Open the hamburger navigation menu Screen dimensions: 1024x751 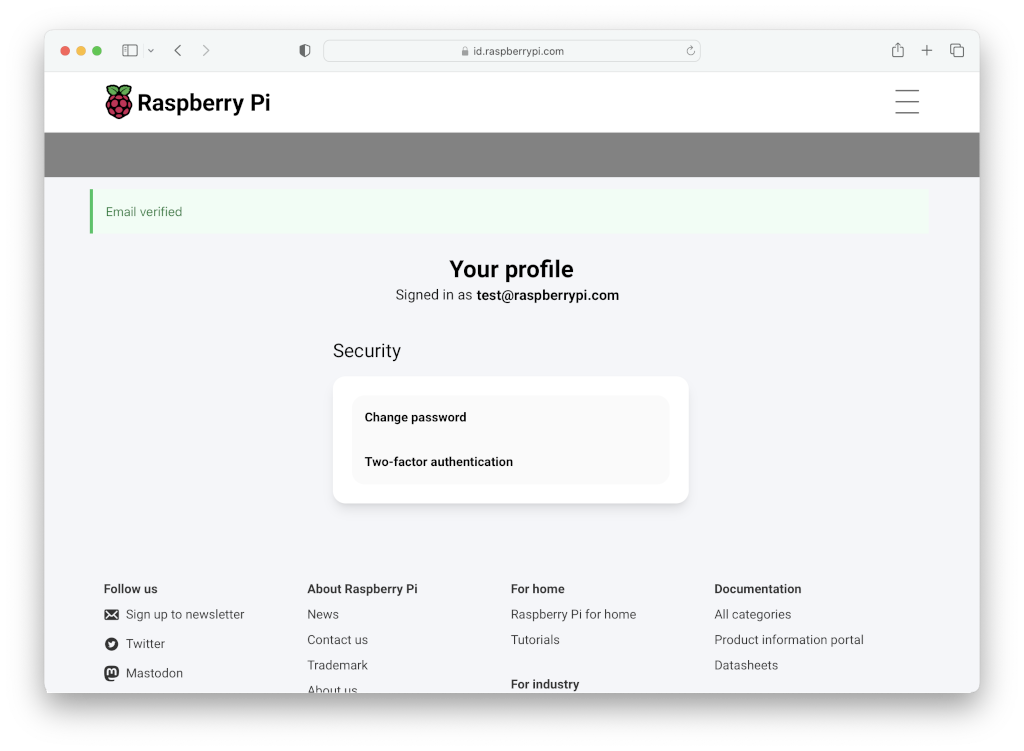pyautogui.click(x=906, y=101)
